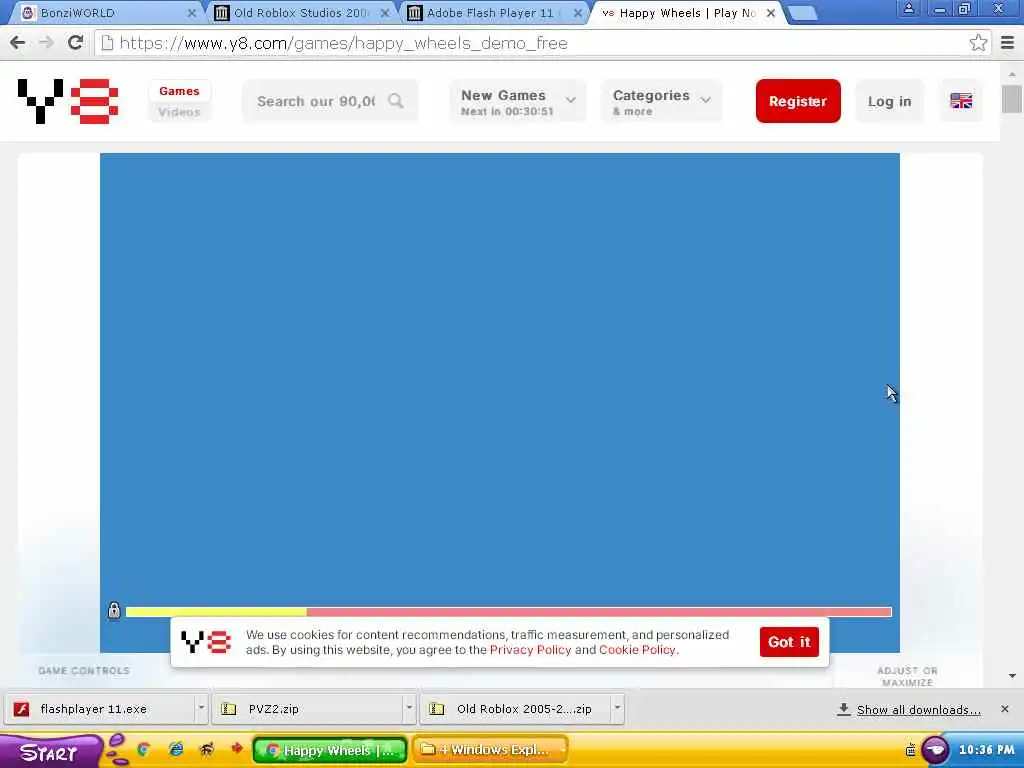Accept cookies with Got it button
Image resolution: width=1024 pixels, height=768 pixels.
(789, 642)
